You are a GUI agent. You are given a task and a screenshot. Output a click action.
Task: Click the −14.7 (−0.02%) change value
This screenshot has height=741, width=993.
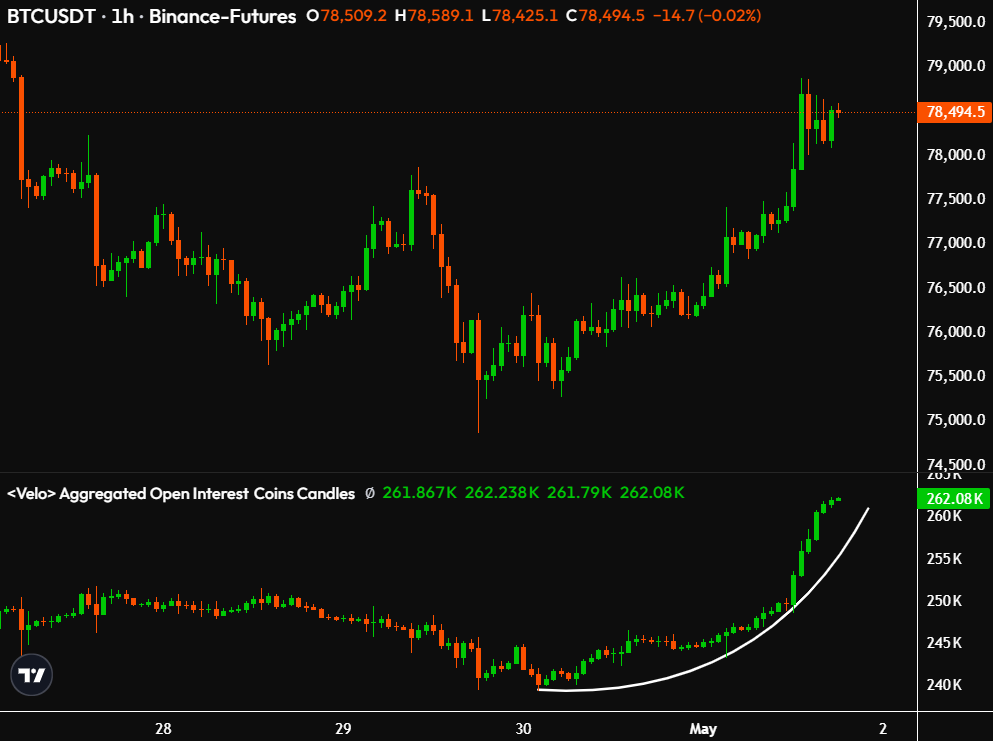point(707,16)
